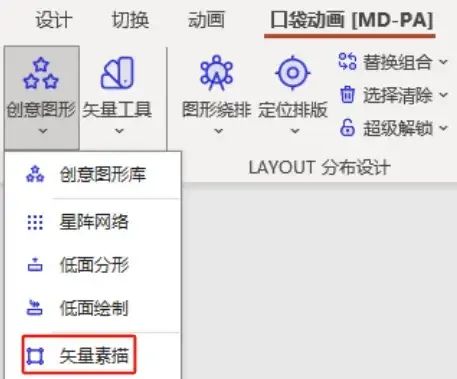Open the 设计 ribbon tab

coord(54,20)
